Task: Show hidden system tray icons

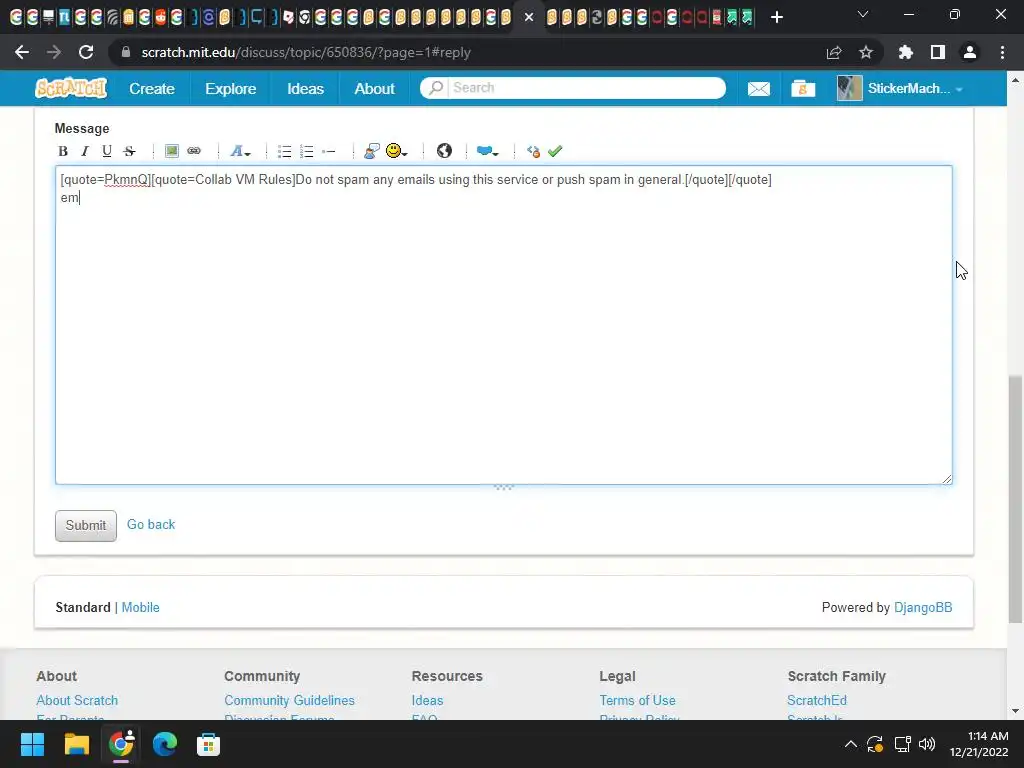Action: click(x=850, y=744)
